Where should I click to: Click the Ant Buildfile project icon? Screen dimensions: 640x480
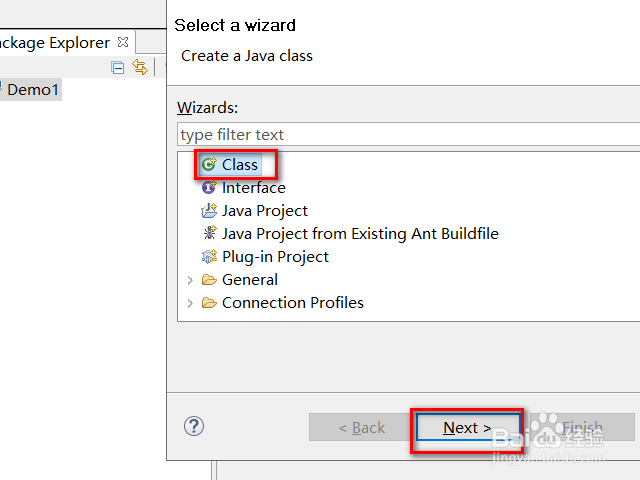[x=209, y=234]
